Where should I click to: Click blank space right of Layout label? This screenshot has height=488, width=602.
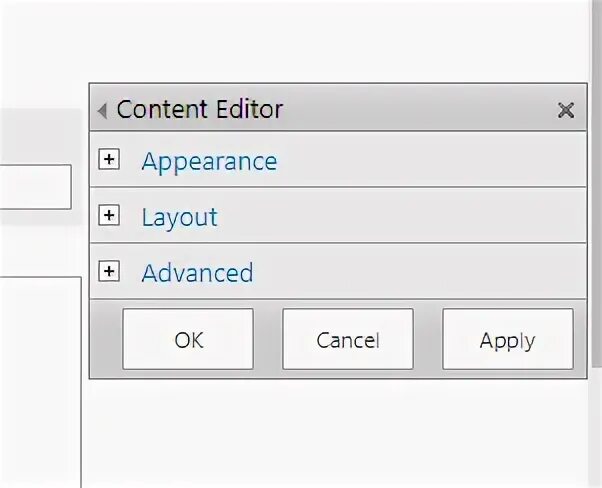[400, 217]
